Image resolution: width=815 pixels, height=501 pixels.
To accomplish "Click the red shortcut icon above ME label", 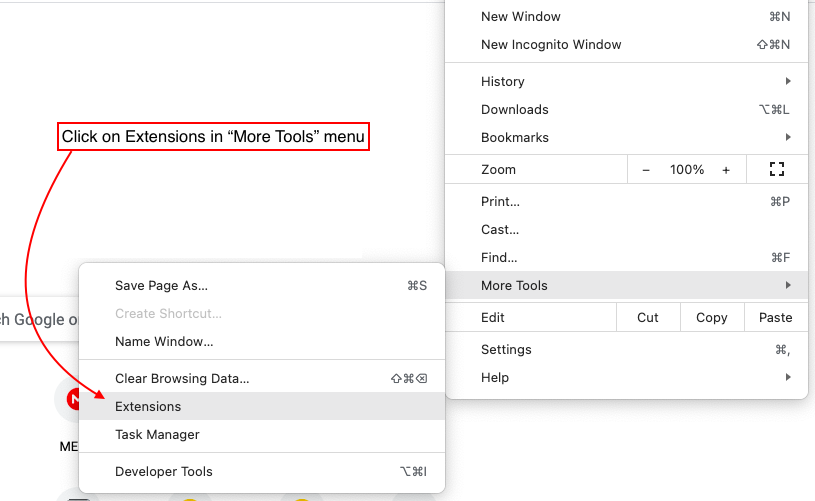I will 71,400.
